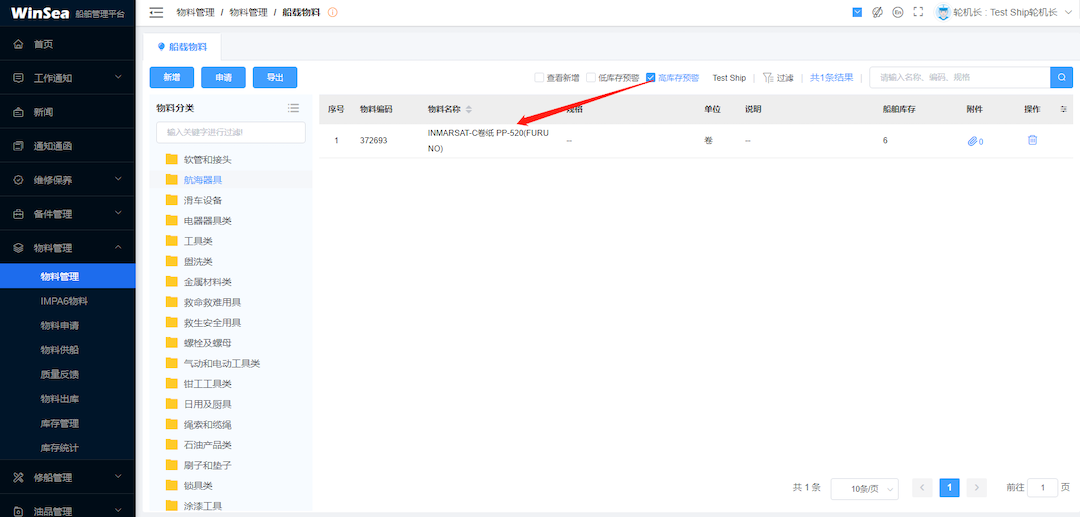Click the 申请 button
The image size is (1080, 517).
pos(223,78)
